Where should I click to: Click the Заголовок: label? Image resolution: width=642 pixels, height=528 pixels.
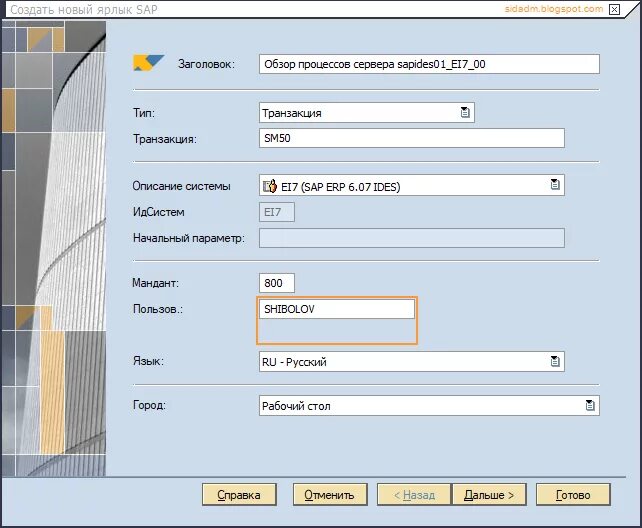[x=206, y=64]
